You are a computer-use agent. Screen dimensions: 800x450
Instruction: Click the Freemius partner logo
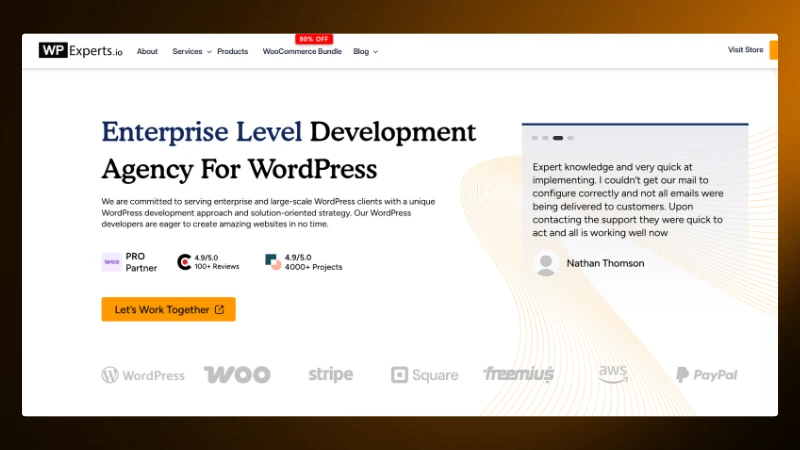point(519,374)
